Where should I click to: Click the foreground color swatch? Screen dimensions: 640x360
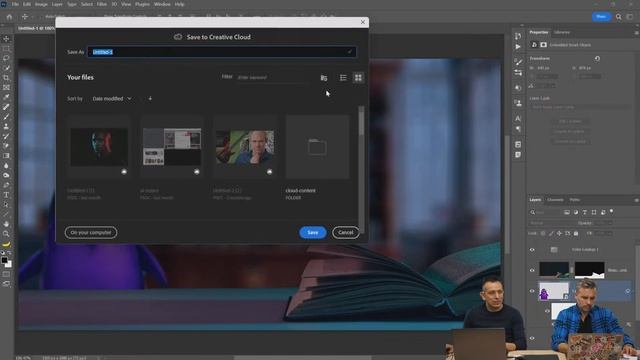(x=4, y=260)
